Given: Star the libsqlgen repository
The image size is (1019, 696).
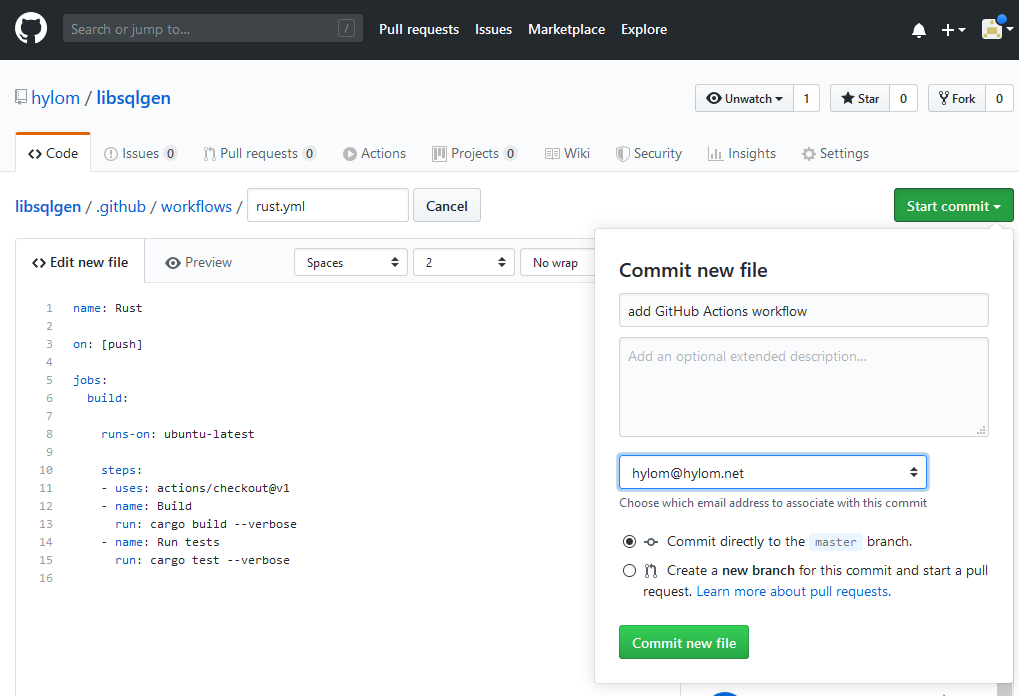Looking at the screenshot, I should [x=860, y=98].
